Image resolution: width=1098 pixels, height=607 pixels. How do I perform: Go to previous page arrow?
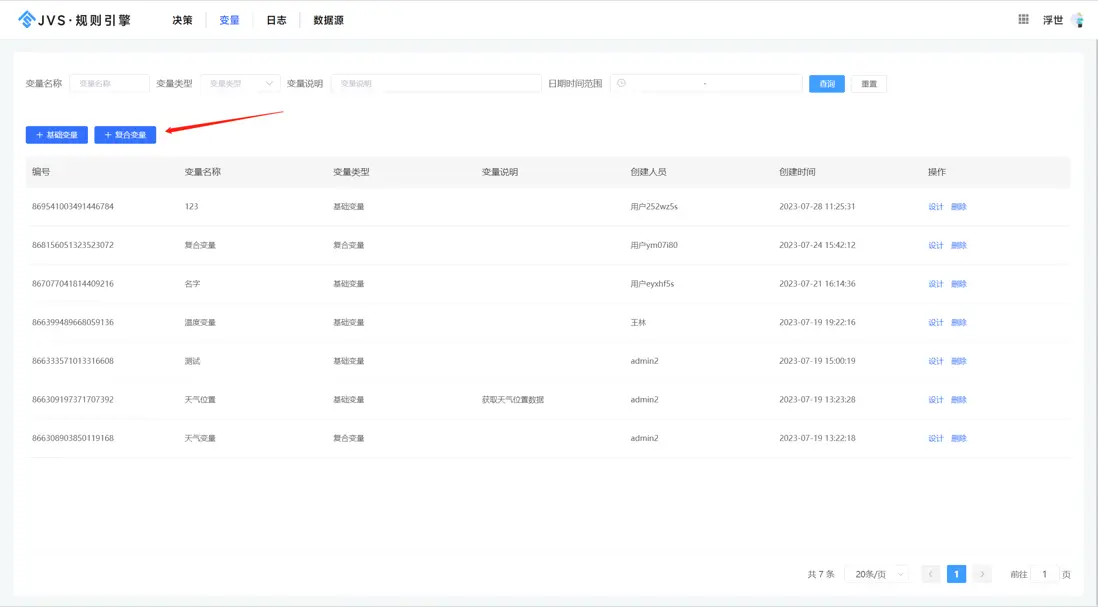(x=930, y=574)
